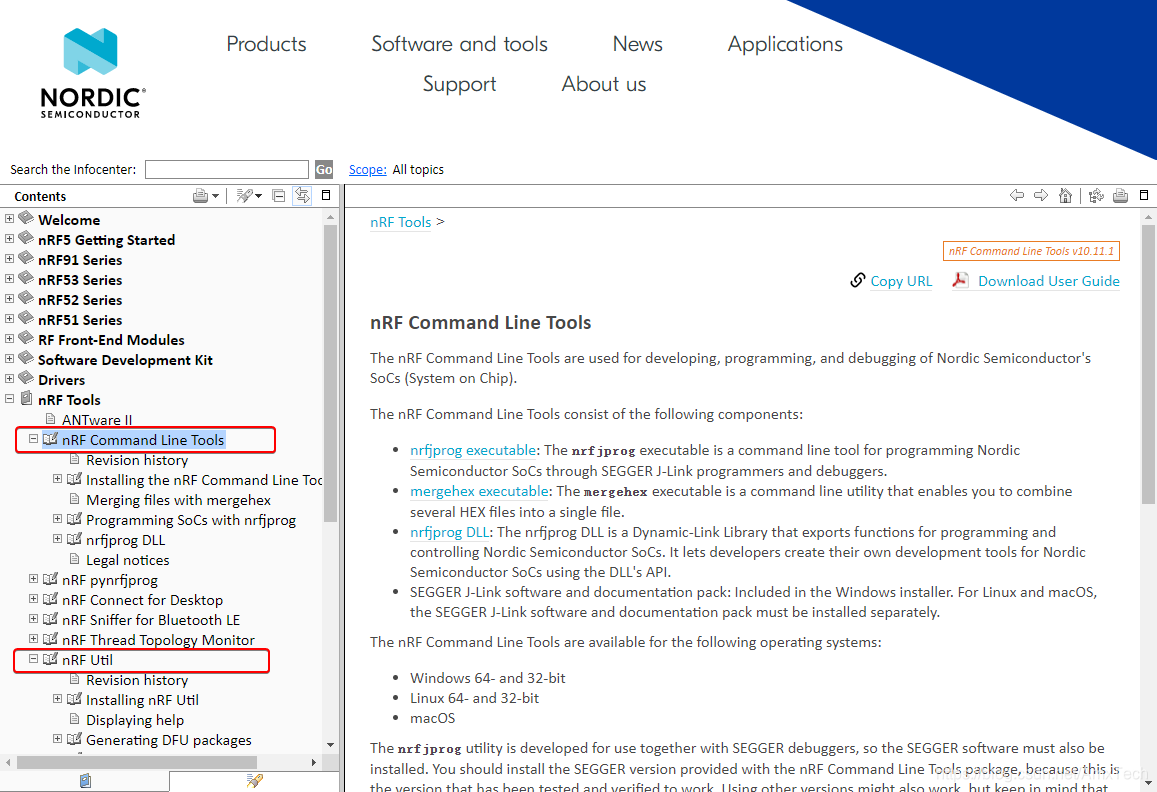This screenshot has height=792, width=1157.
Task: Collapse the nRF Command Line Tools node
Action: click(x=33, y=438)
